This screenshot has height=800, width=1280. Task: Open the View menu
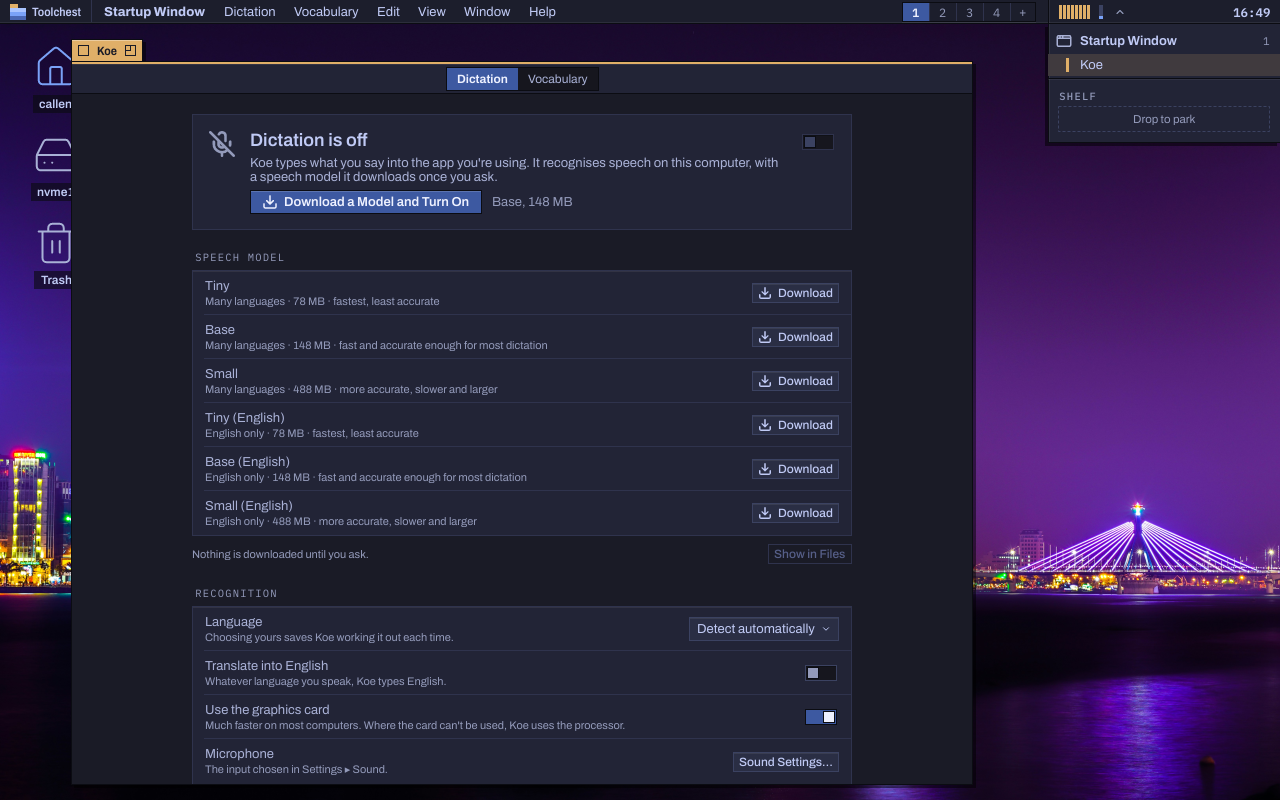[432, 12]
